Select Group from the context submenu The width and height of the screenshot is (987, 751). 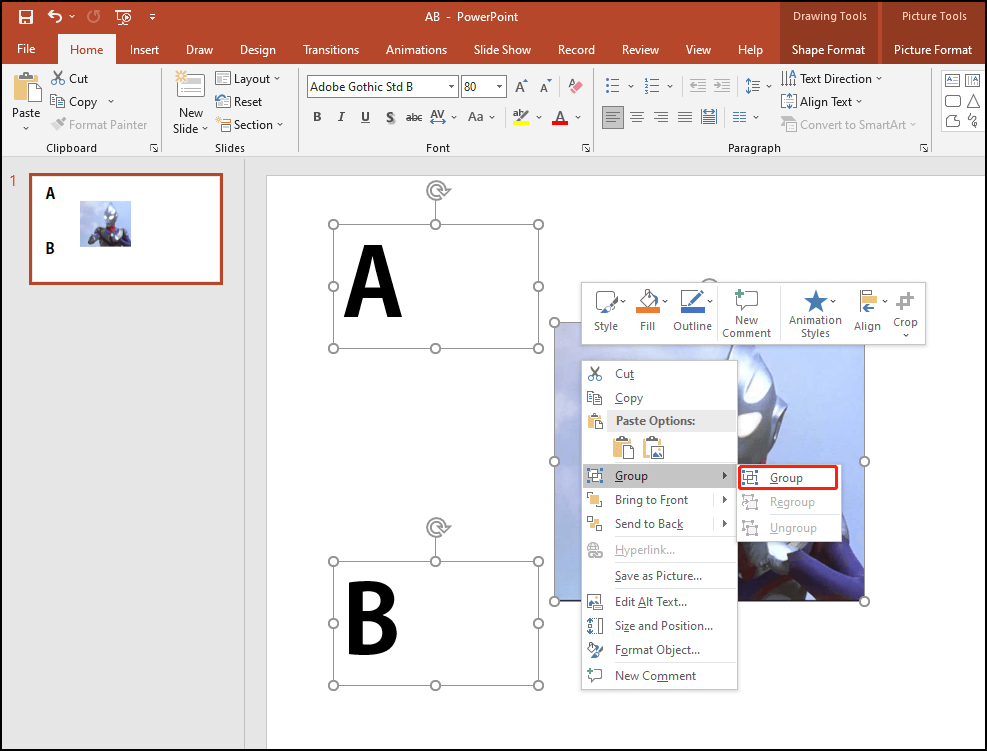pyautogui.click(x=787, y=477)
